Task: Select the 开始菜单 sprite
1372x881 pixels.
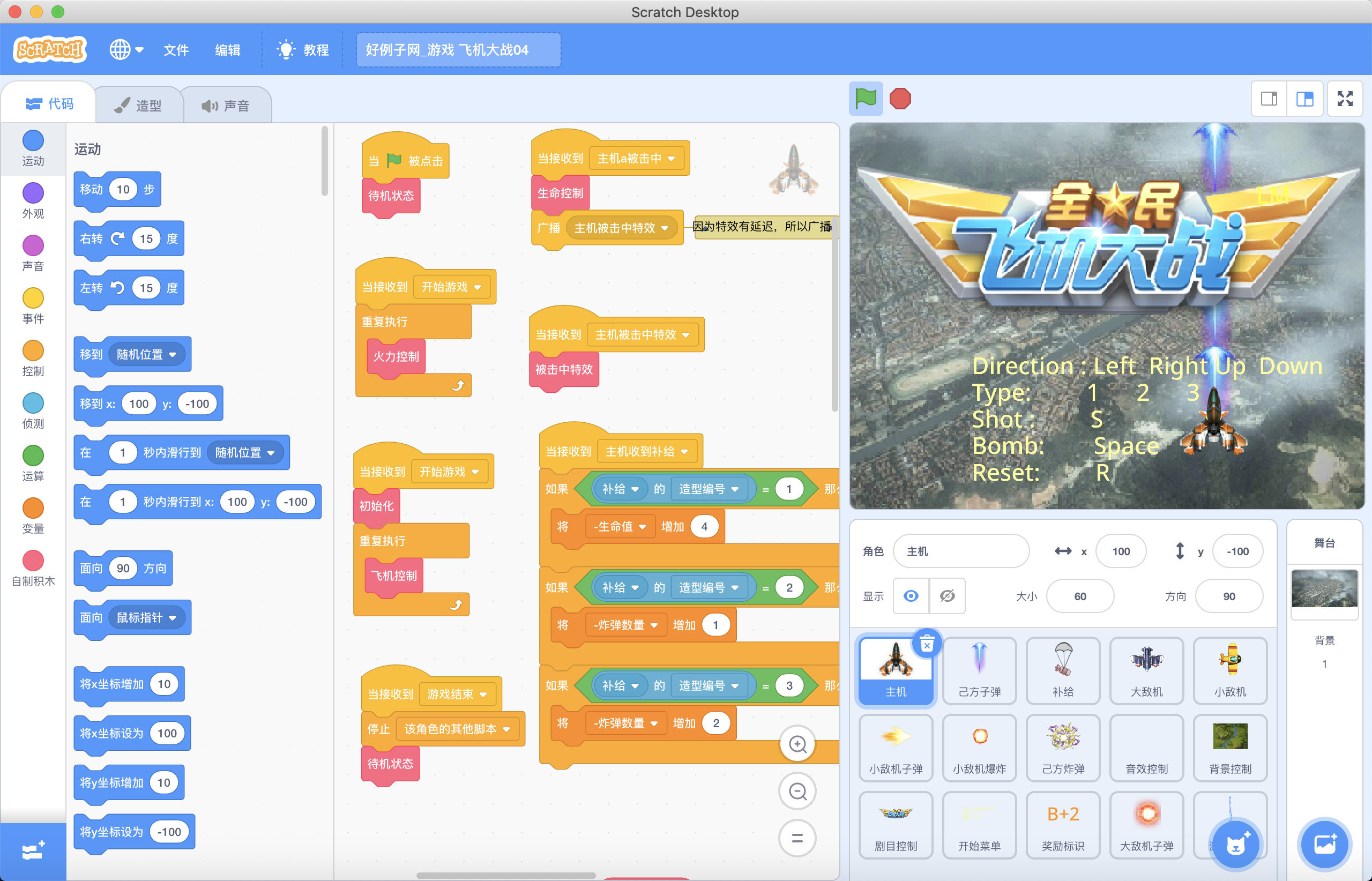Action: coord(980,825)
